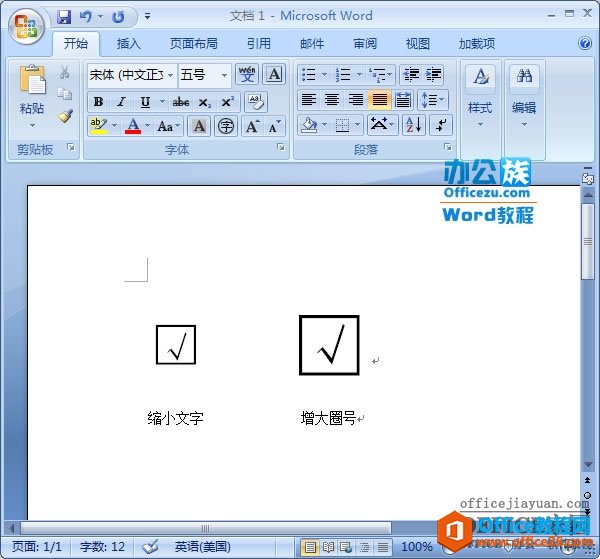Open the Asian layout character scaling tool

[382, 125]
